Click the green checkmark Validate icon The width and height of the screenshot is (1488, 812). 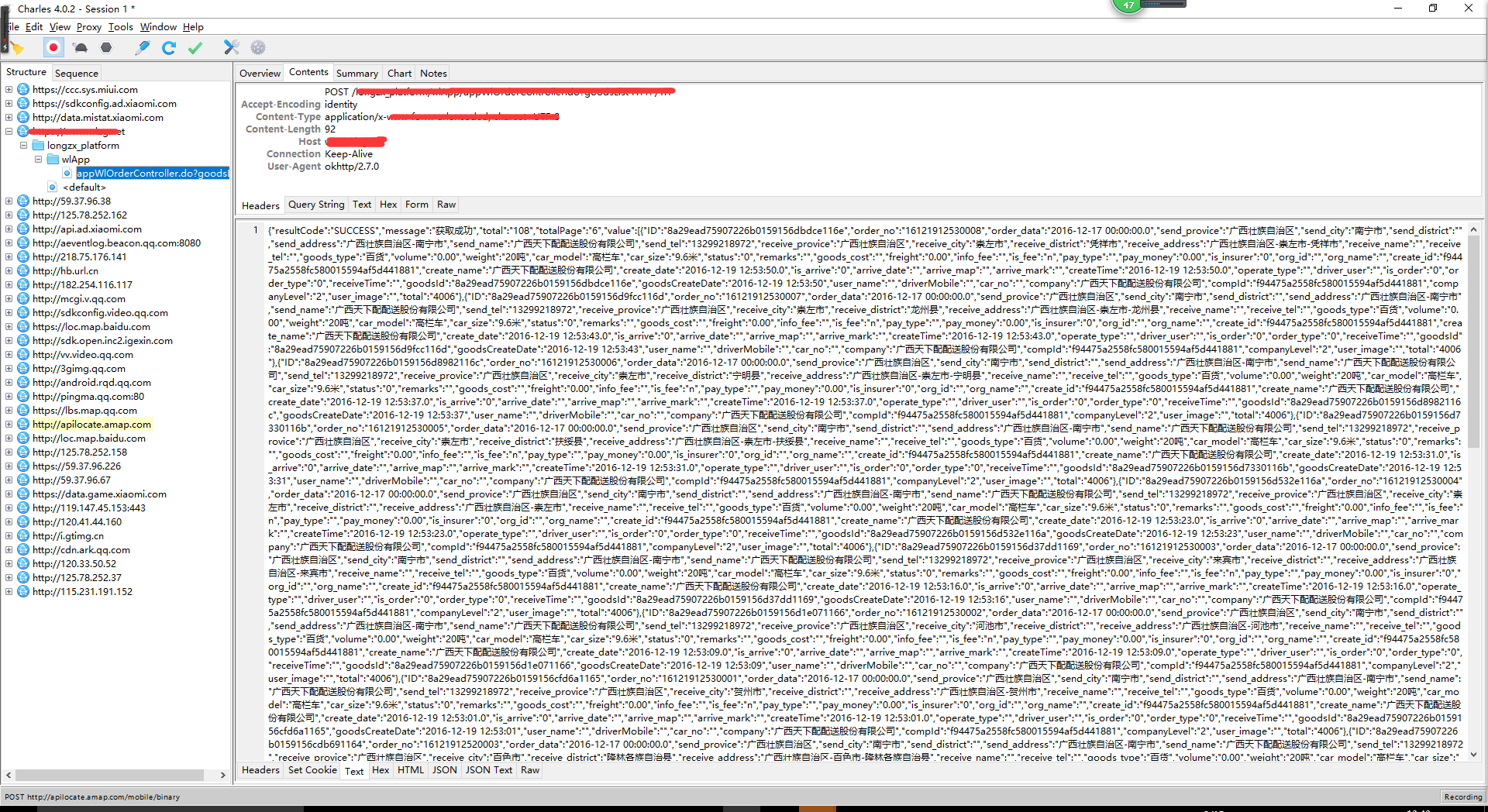[195, 48]
